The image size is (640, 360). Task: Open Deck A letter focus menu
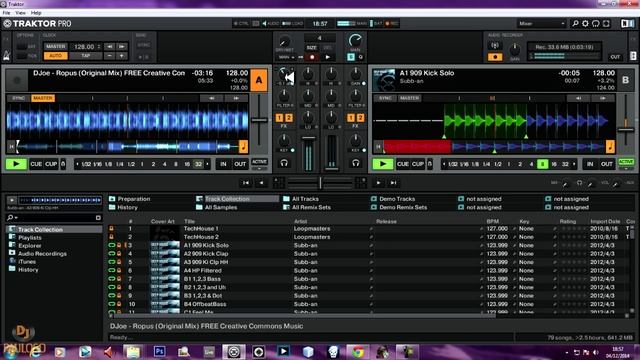click(259, 80)
